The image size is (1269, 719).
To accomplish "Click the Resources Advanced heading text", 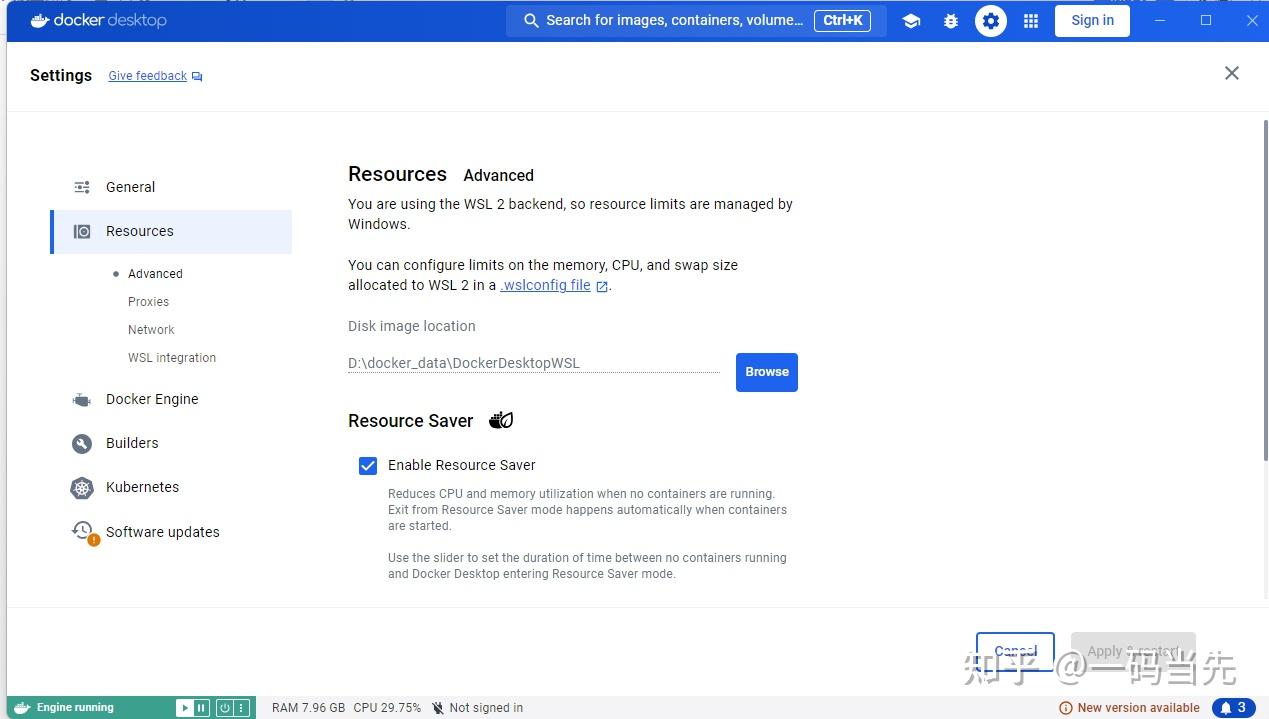I will click(x=441, y=174).
